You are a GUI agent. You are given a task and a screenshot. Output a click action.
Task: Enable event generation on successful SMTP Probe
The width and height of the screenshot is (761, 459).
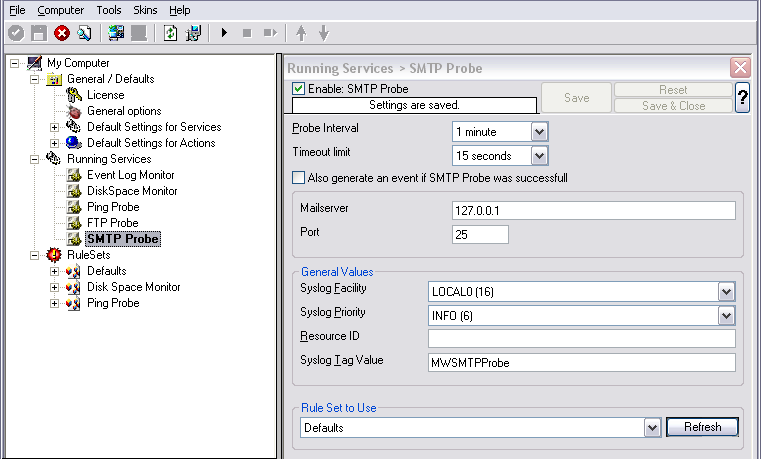tap(298, 178)
